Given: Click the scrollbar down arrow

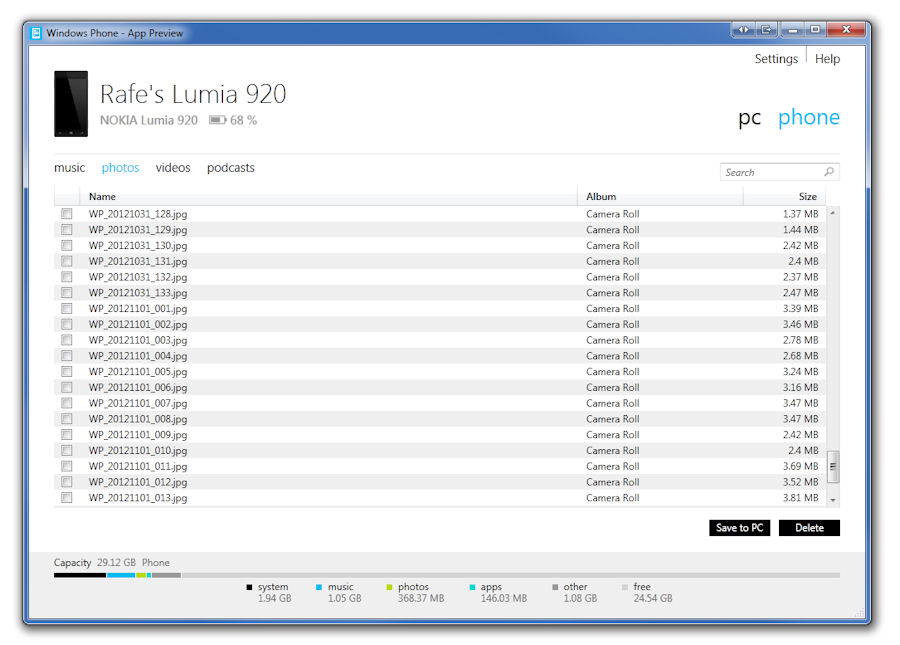Looking at the screenshot, I should 833,500.
